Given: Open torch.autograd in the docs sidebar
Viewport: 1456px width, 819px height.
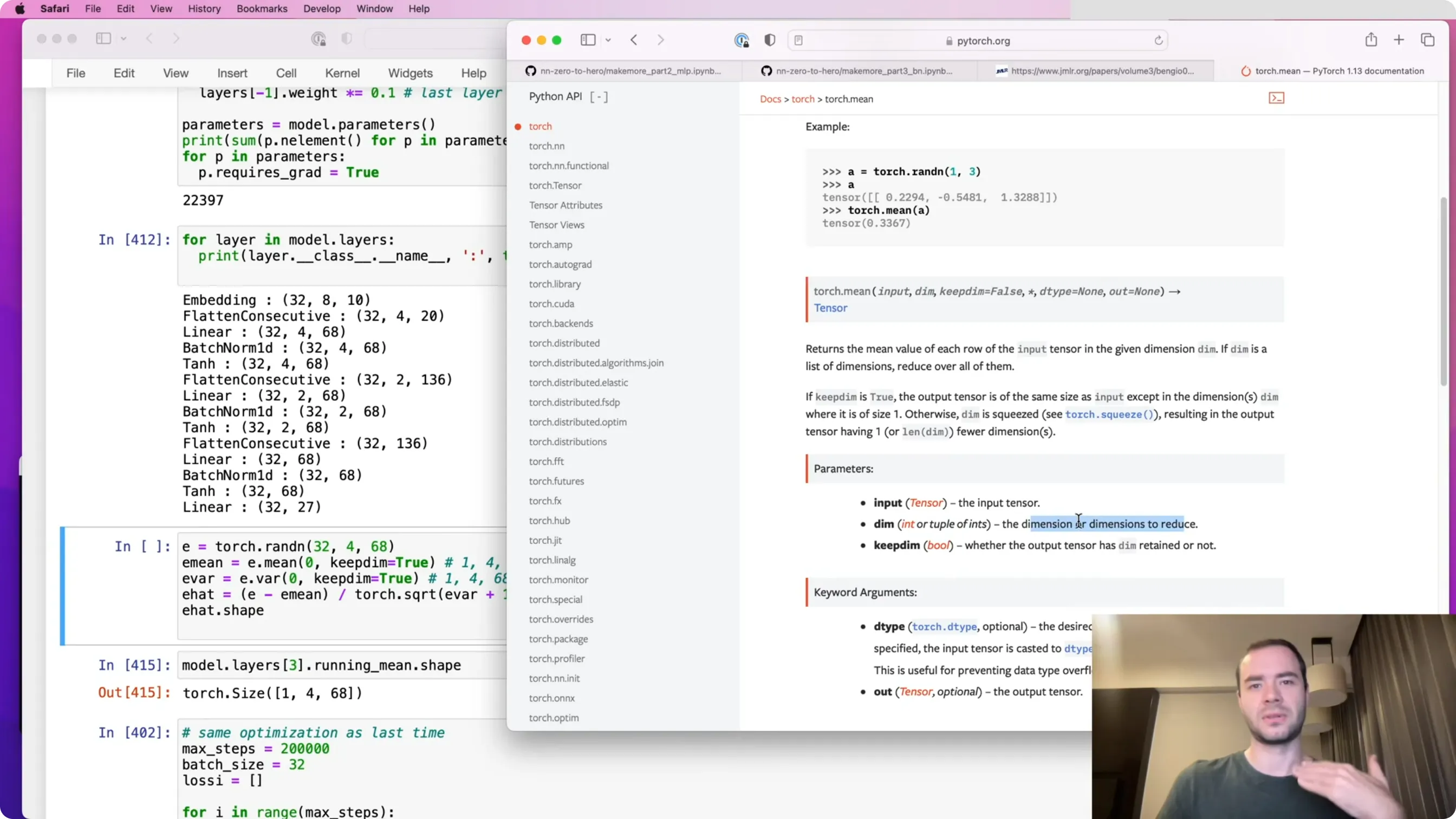Looking at the screenshot, I should coord(560,264).
